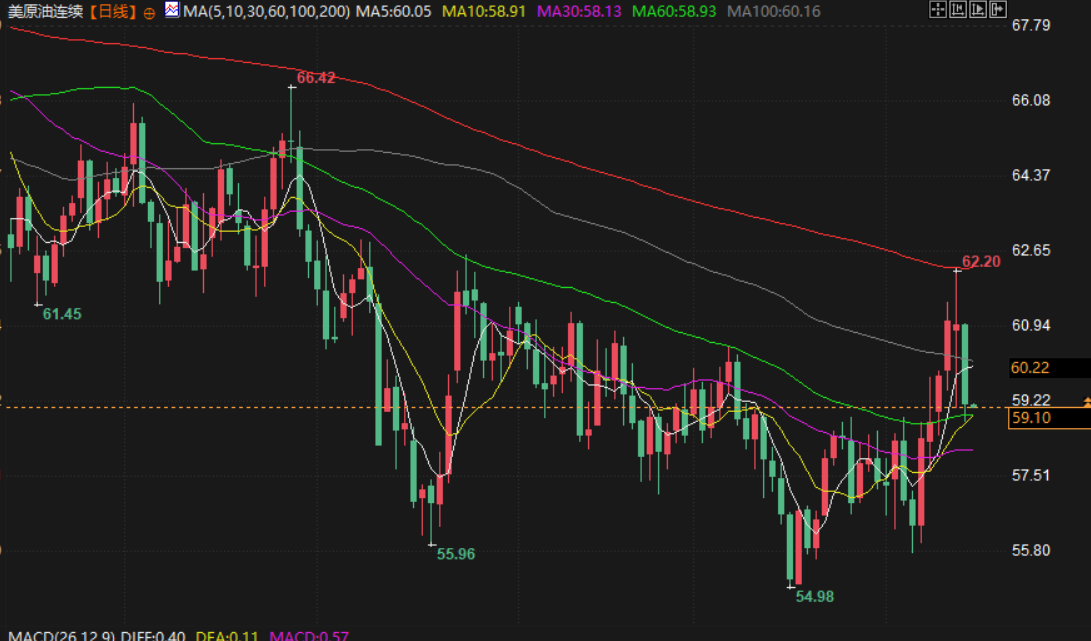Click the 61.45 low price label
This screenshot has width=1091, height=641.
pyautogui.click(x=62, y=314)
